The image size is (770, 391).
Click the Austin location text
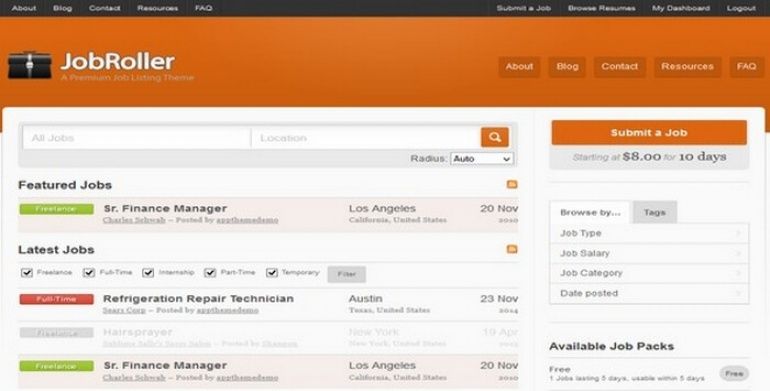click(365, 299)
